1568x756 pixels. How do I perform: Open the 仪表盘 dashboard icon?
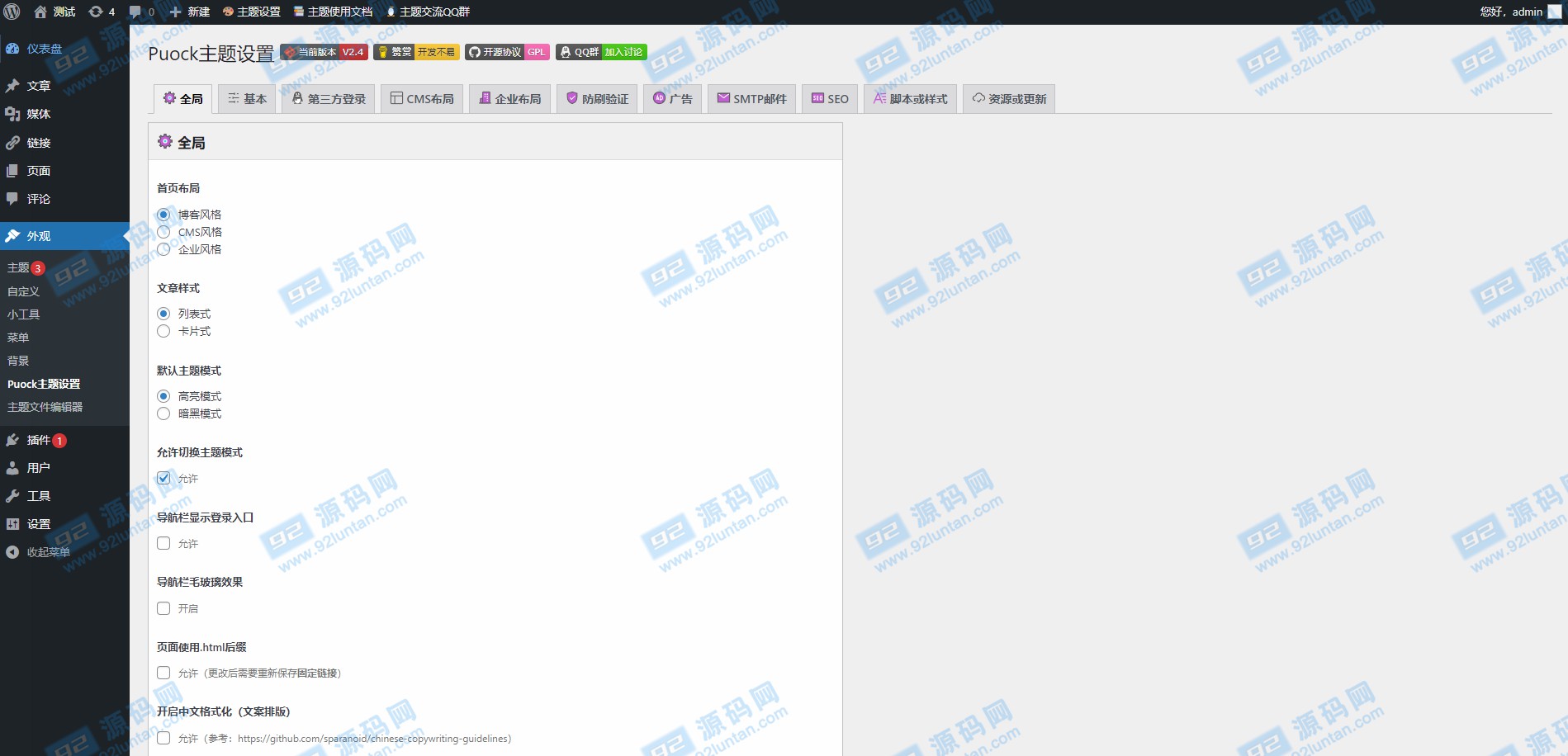[x=12, y=49]
